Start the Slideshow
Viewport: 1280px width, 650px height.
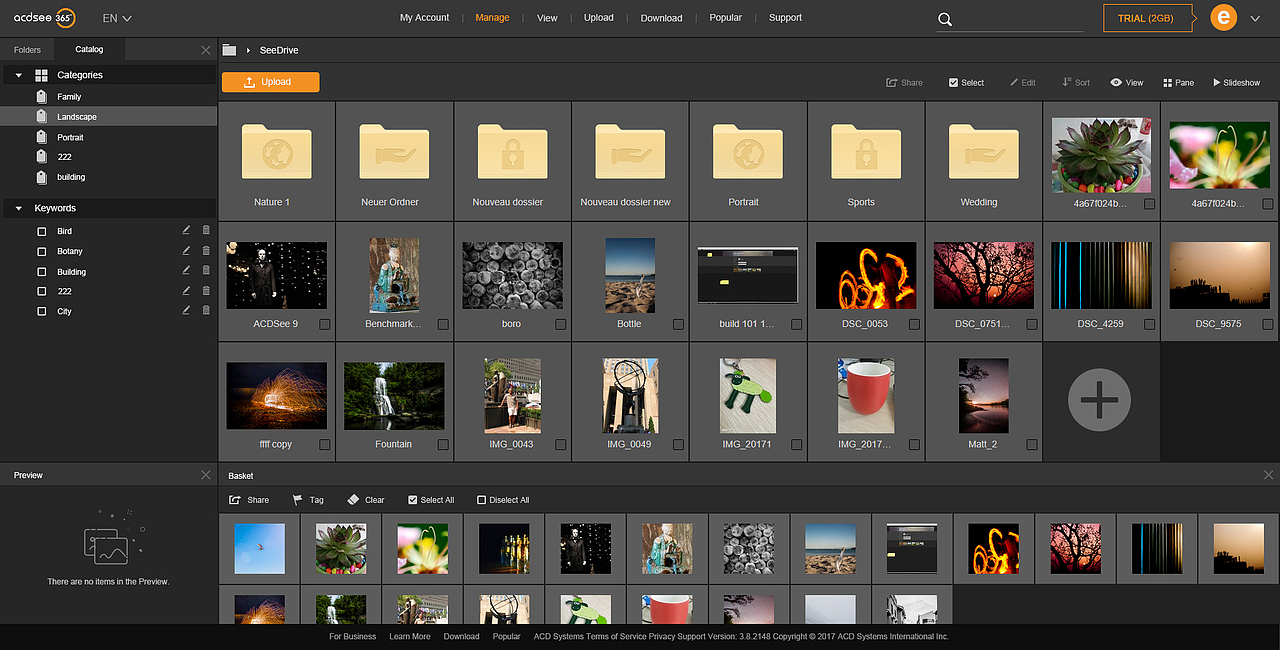pyautogui.click(x=1236, y=83)
